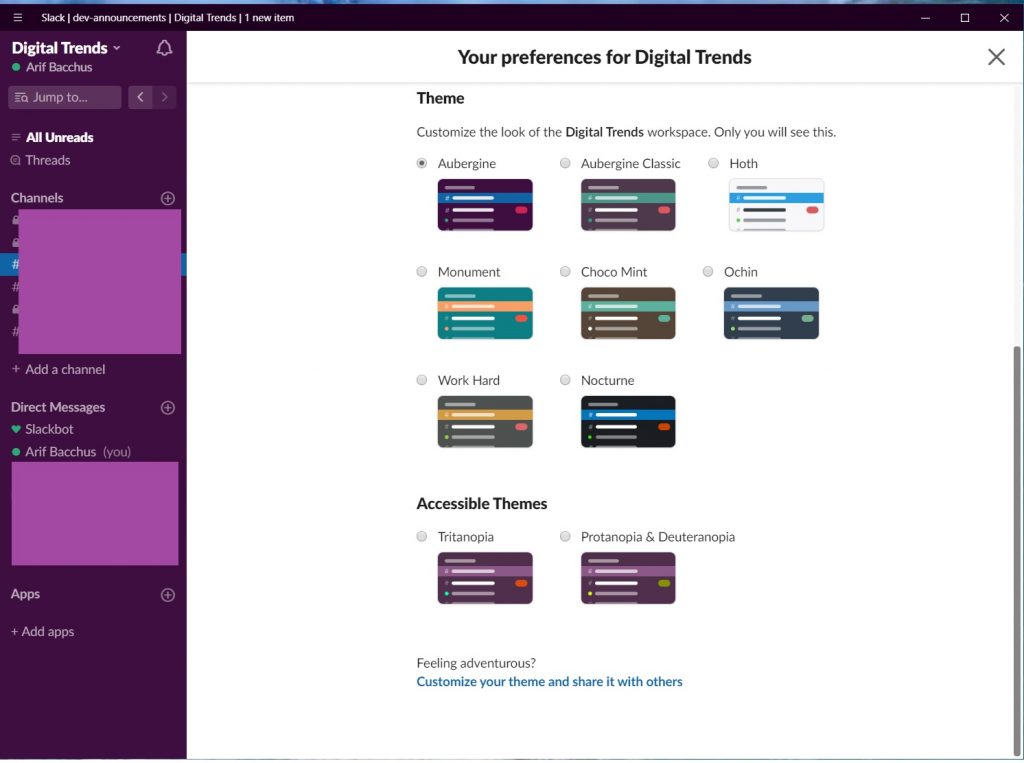The width and height of the screenshot is (1024, 763).
Task: Click the back history arrow
Action: (x=140, y=97)
